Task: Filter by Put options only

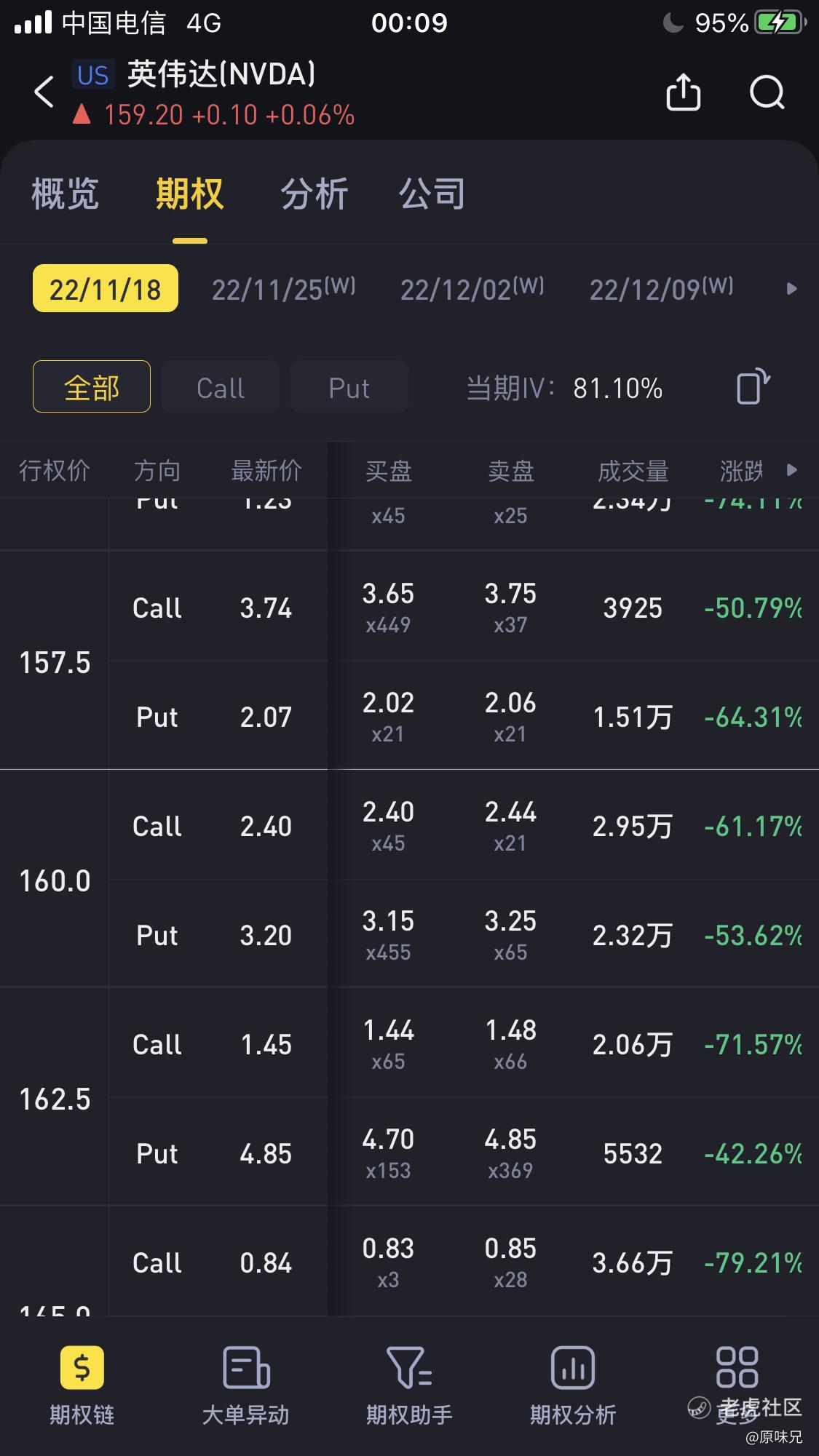Action: point(349,386)
